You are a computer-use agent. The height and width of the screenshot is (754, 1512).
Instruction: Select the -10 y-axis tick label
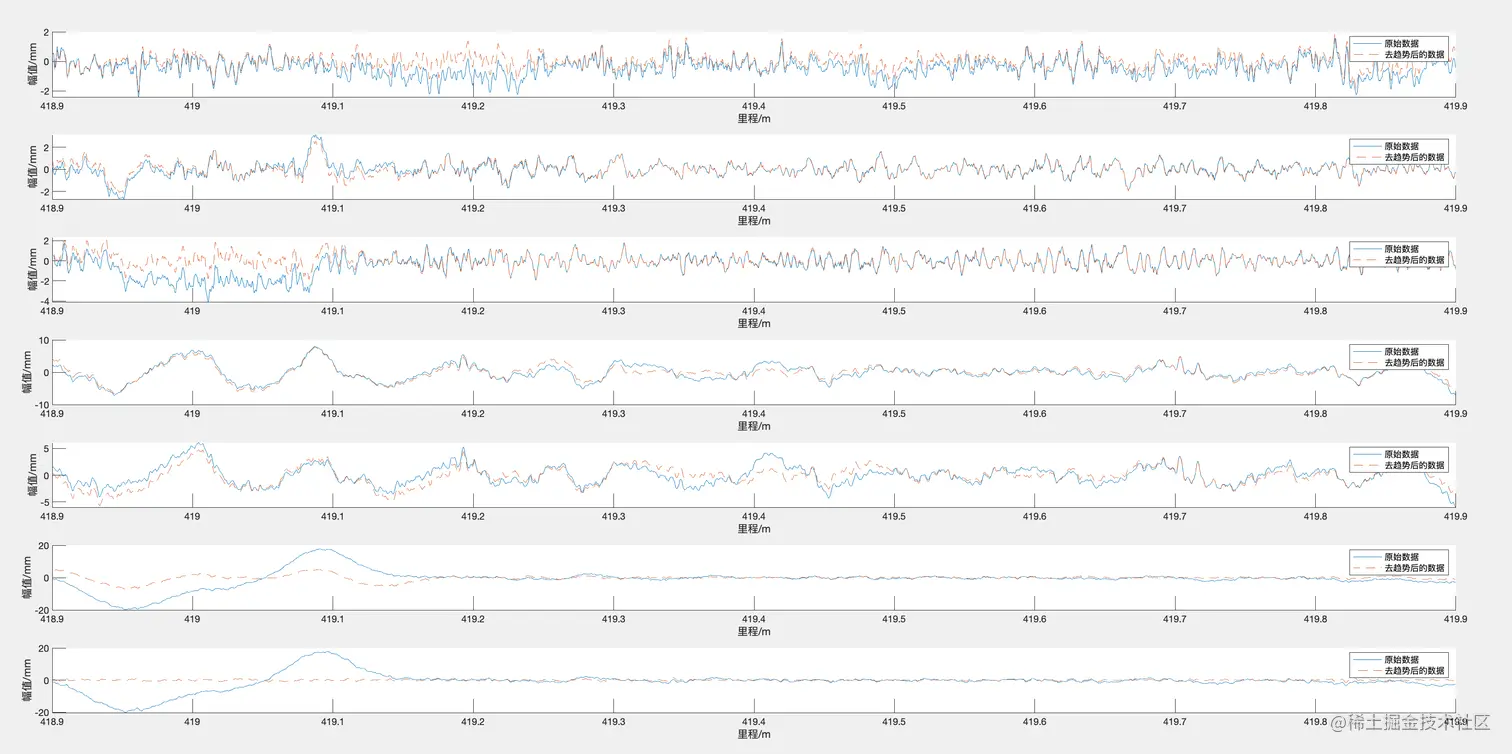click(41, 404)
